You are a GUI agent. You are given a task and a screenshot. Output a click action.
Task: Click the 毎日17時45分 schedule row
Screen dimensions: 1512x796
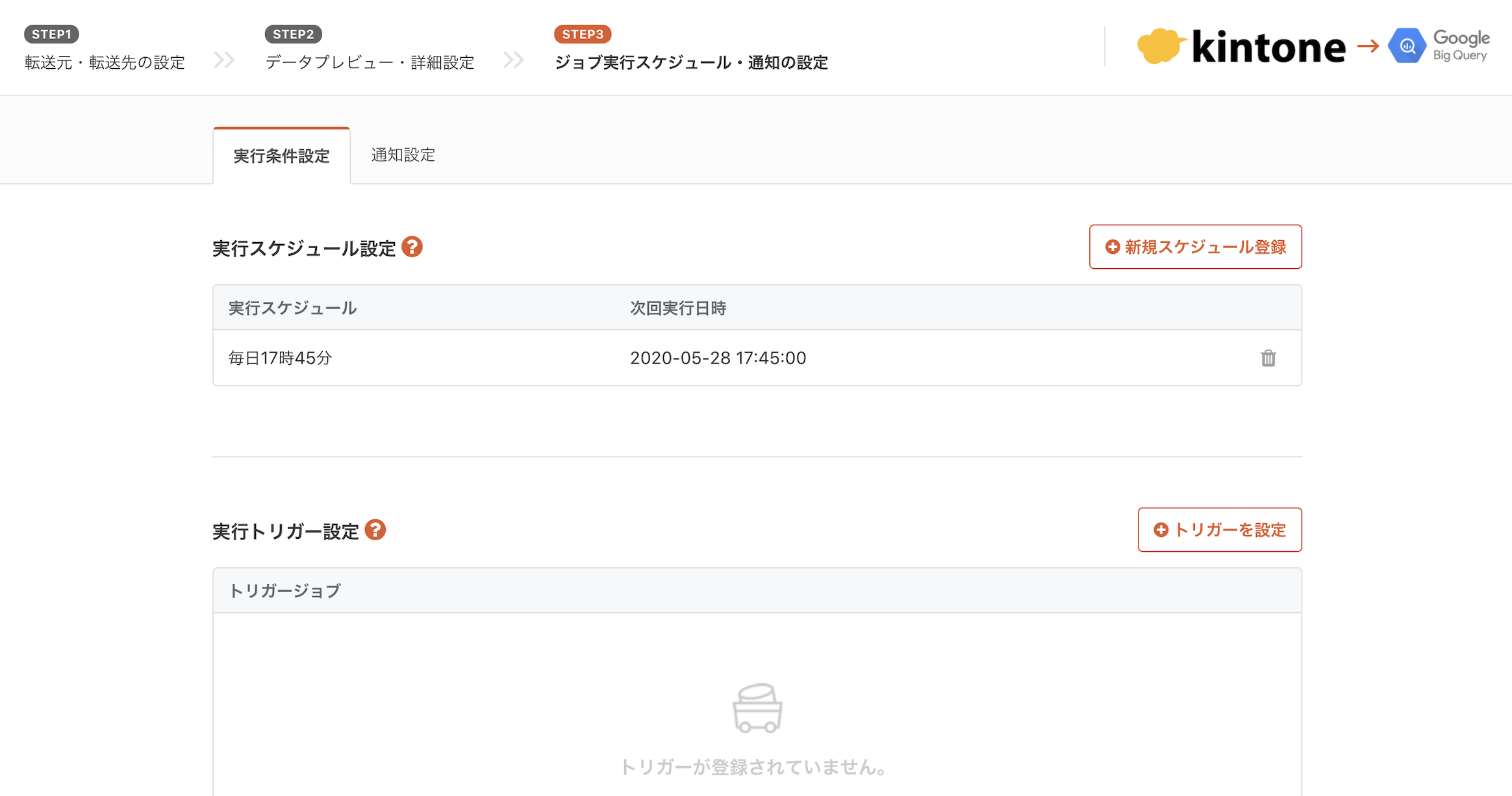[280, 358]
